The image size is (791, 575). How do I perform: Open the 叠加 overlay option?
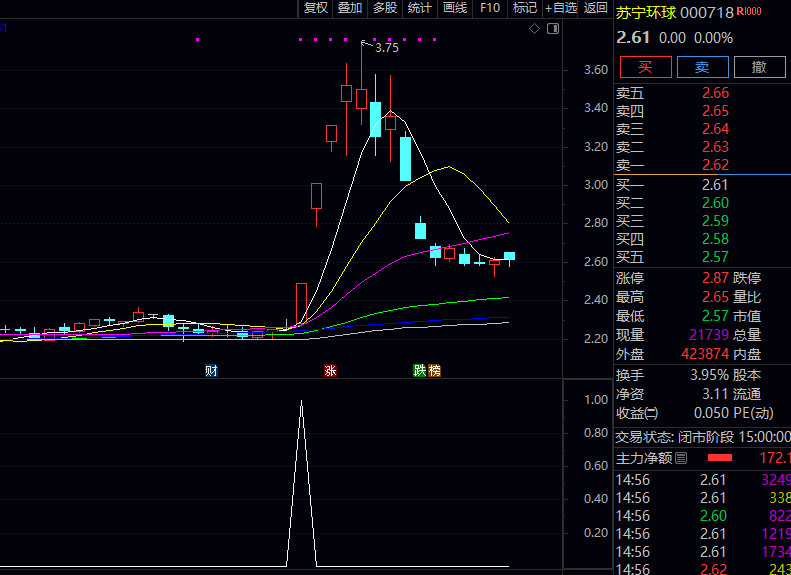(x=350, y=8)
